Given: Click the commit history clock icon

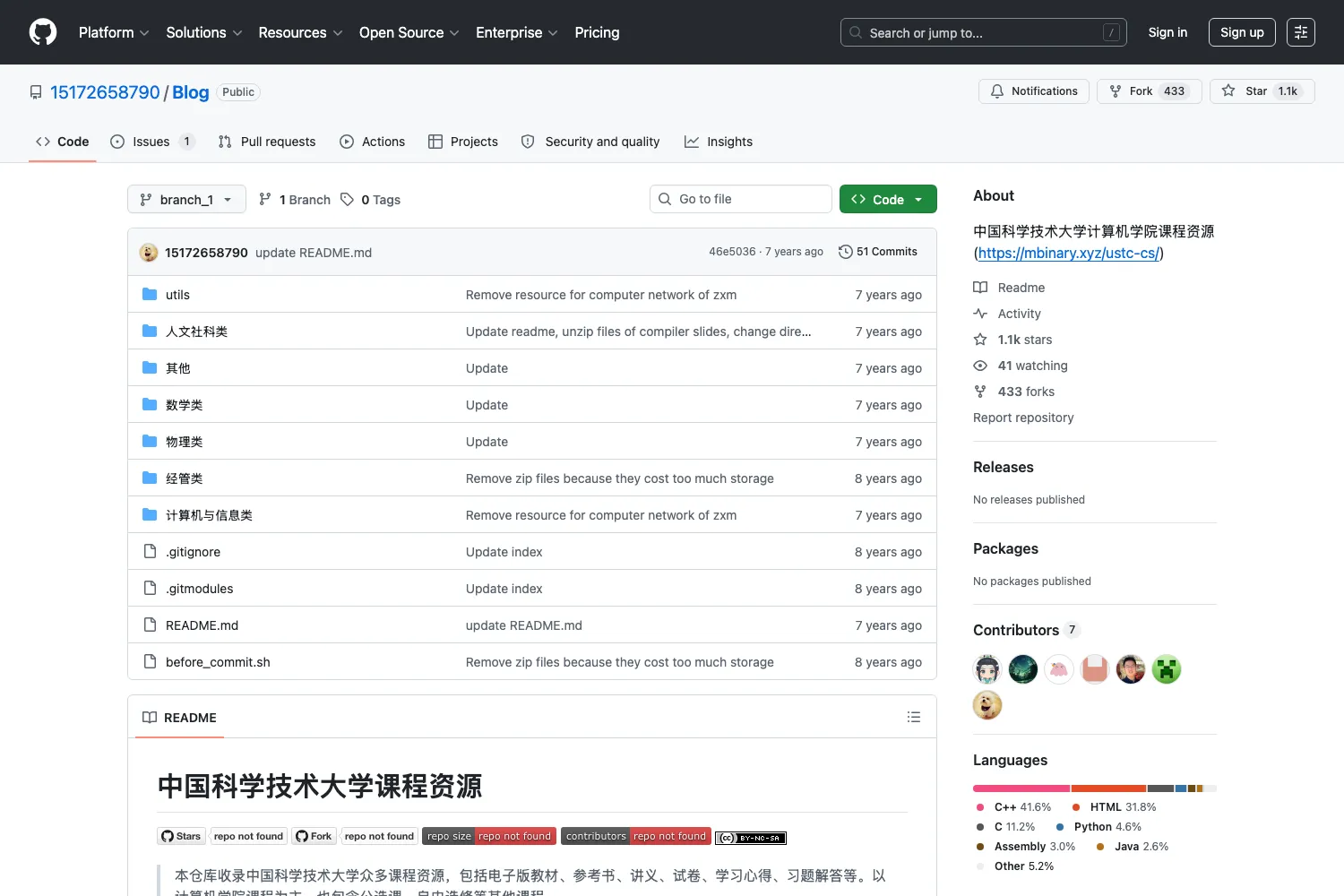Looking at the screenshot, I should [845, 252].
